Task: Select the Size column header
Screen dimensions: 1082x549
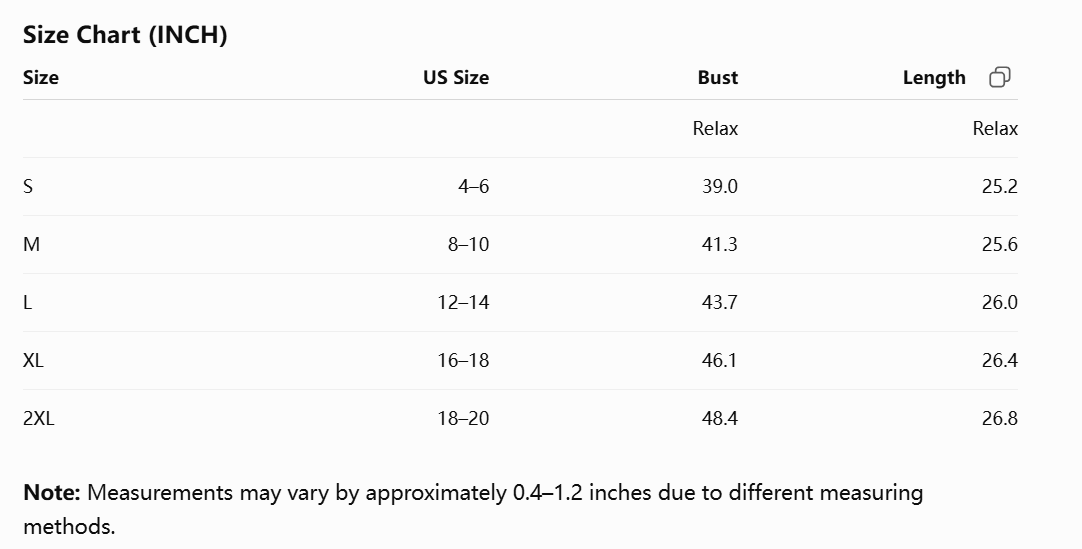Action: coord(41,77)
